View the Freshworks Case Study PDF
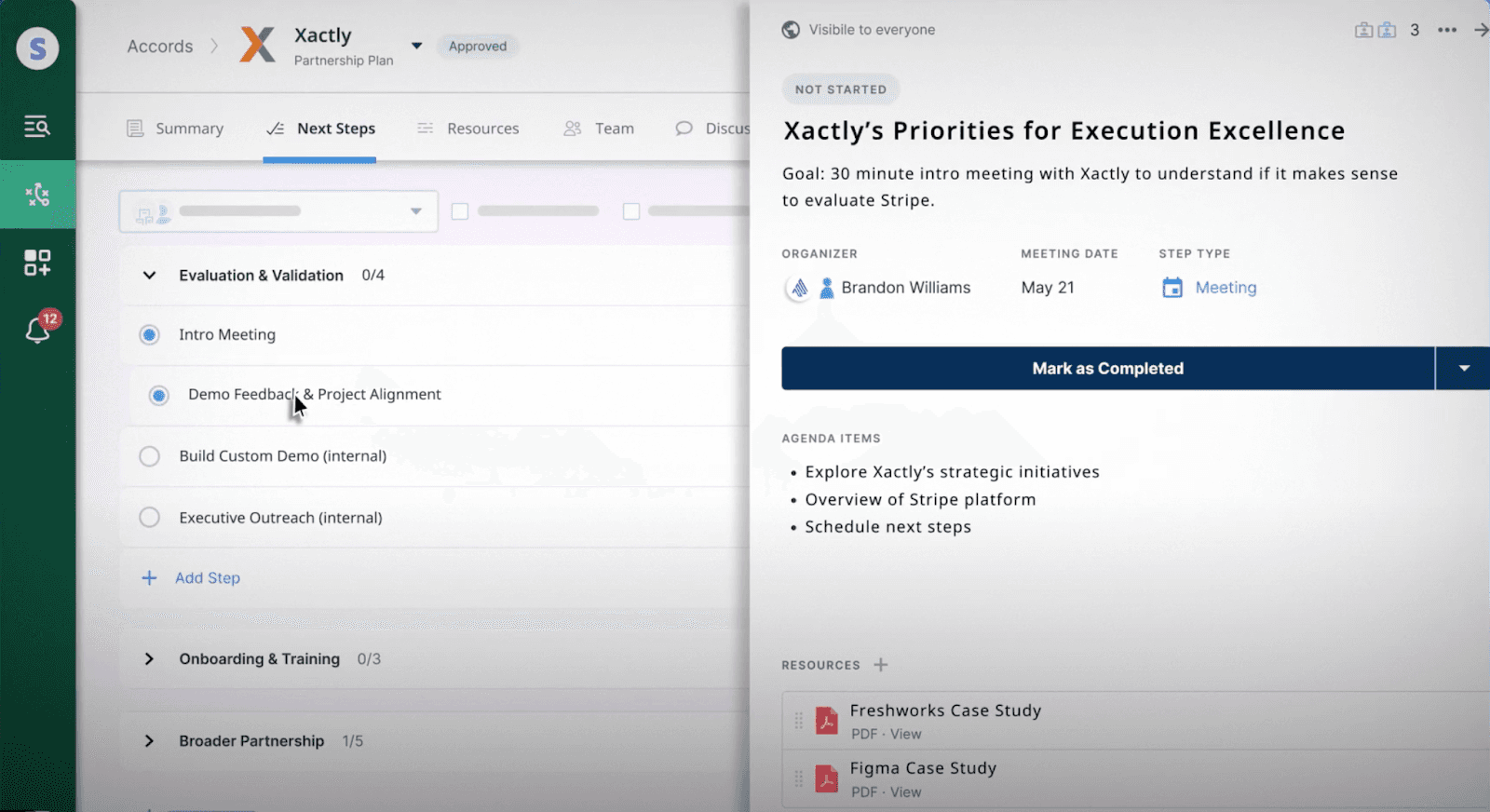This screenshot has height=812, width=1490. pos(905,734)
